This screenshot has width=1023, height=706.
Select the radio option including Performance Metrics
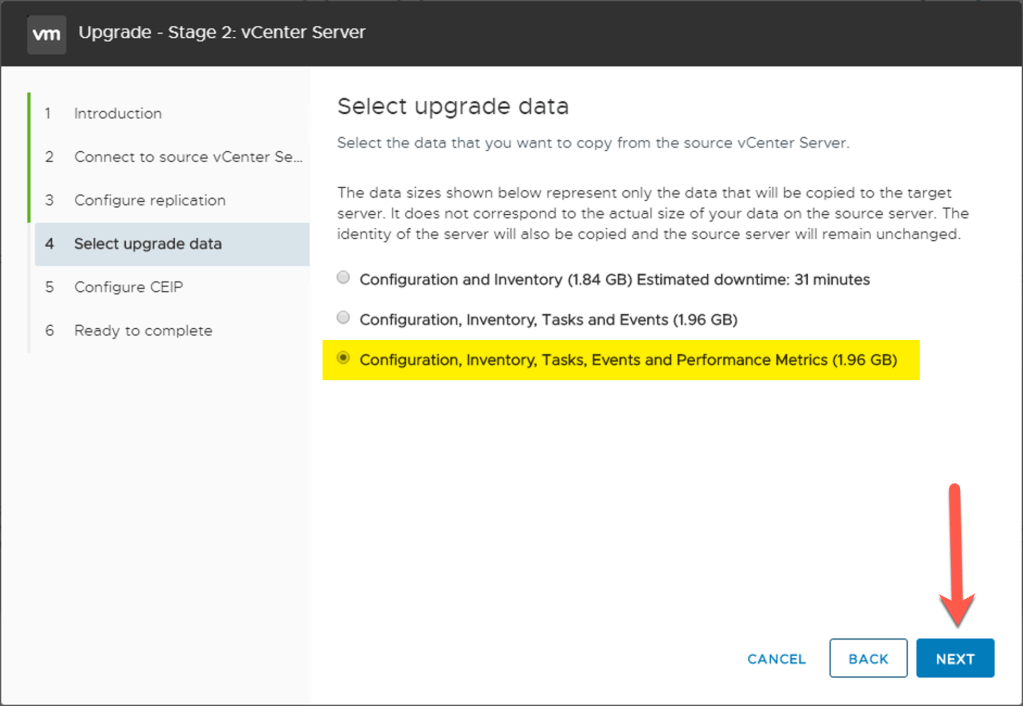pos(344,358)
